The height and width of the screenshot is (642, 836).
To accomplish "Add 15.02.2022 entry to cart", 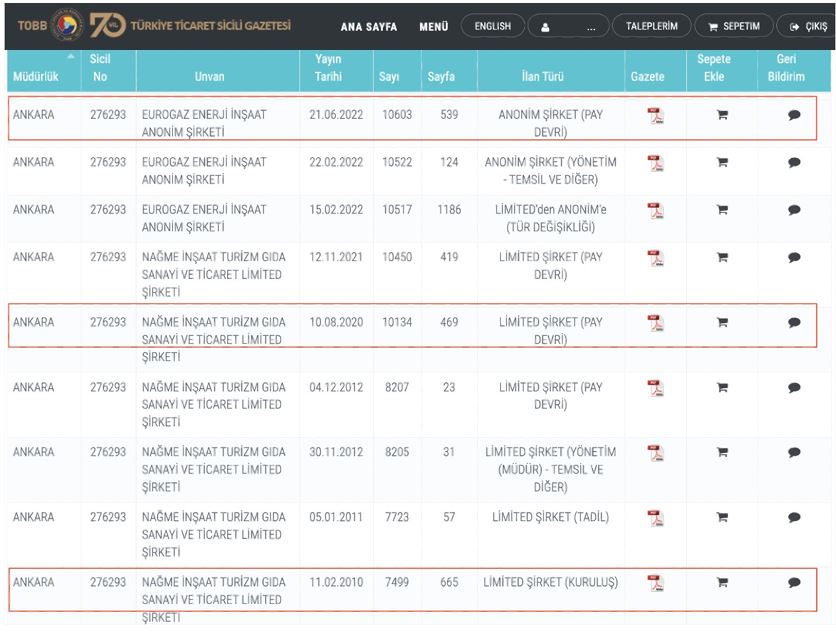I will [x=721, y=210].
